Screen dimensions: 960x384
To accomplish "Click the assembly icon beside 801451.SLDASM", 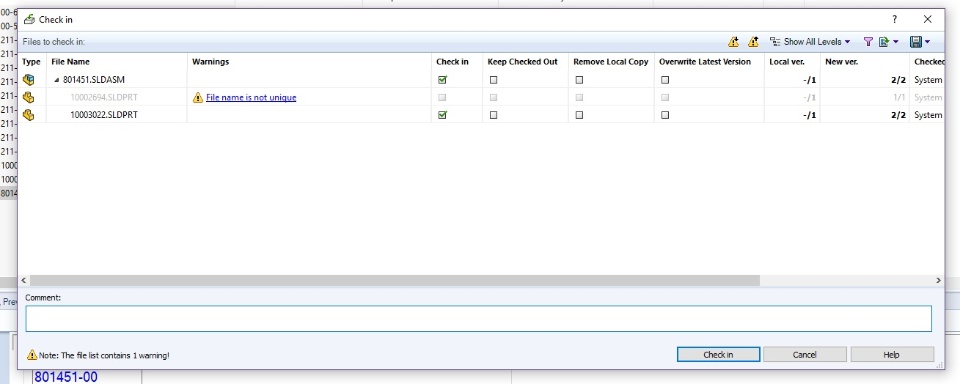I will pos(28,80).
